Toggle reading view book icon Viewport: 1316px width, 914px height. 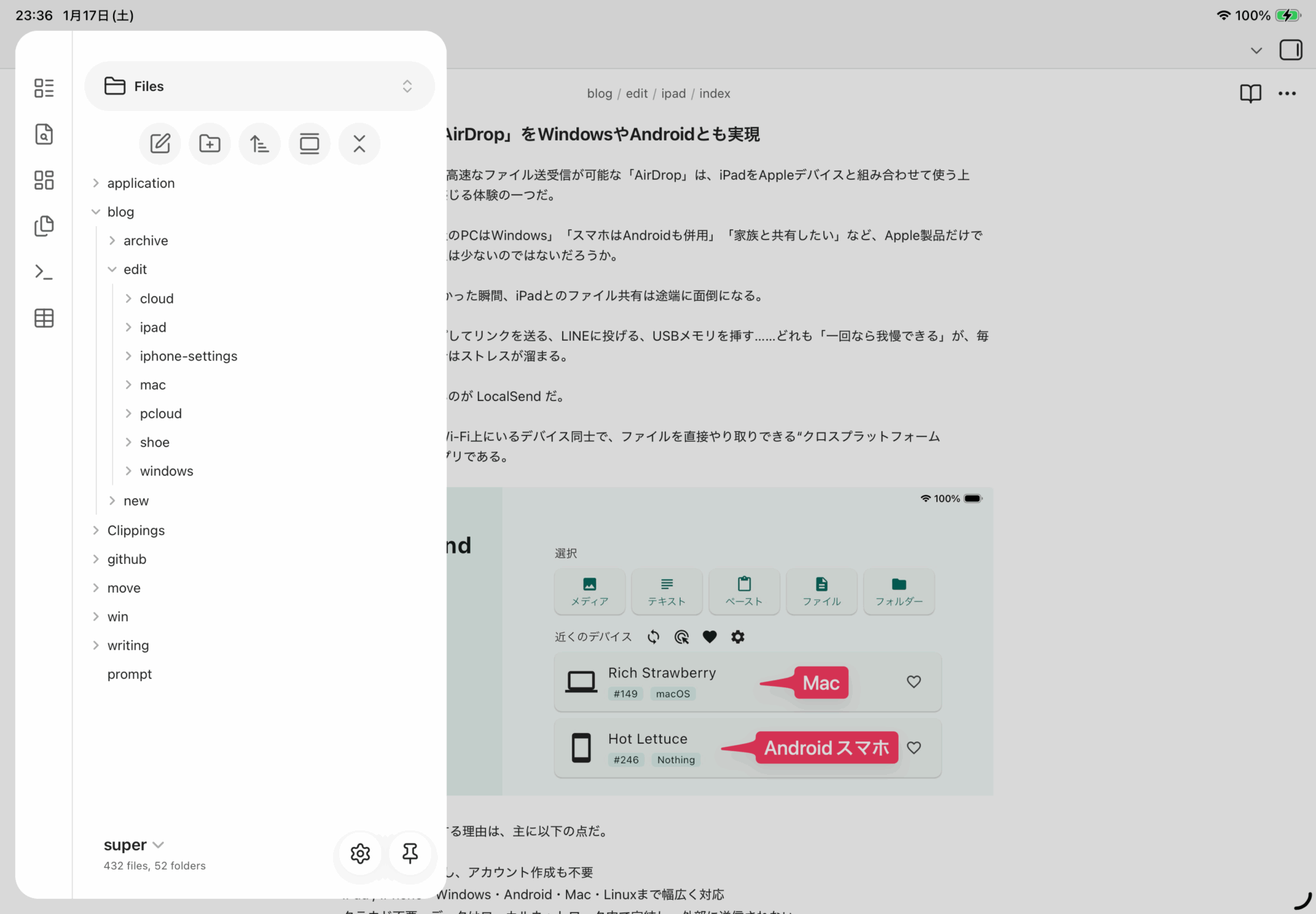[1250, 93]
